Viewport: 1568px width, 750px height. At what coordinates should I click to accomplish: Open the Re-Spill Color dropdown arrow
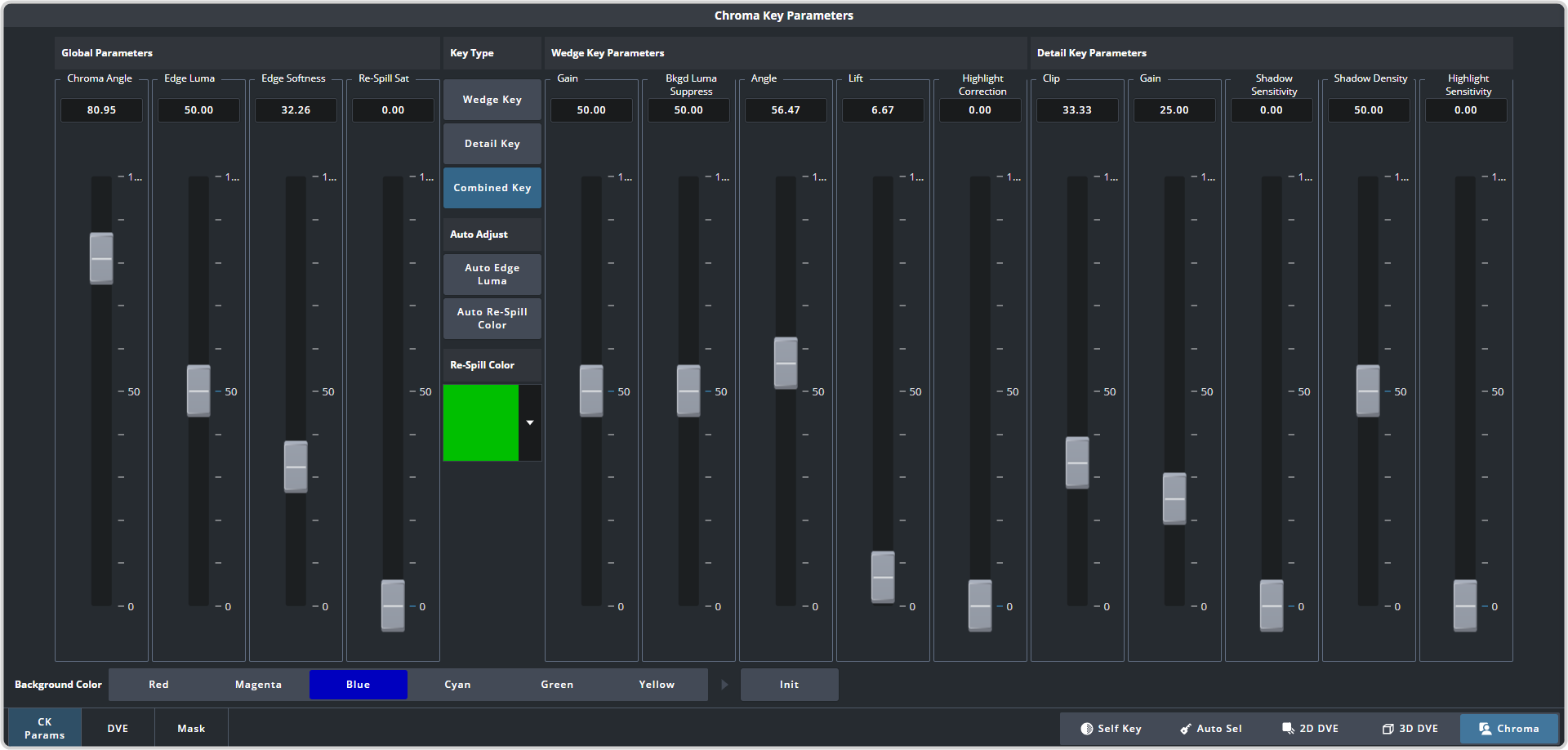530,422
